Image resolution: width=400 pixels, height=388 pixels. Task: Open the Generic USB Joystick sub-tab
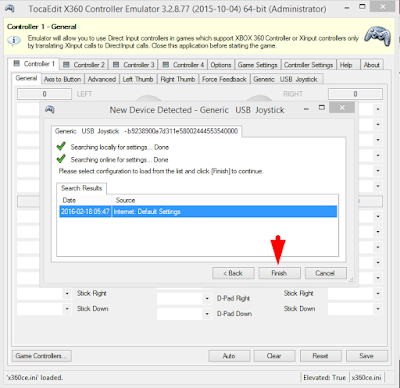pyautogui.click(x=286, y=79)
